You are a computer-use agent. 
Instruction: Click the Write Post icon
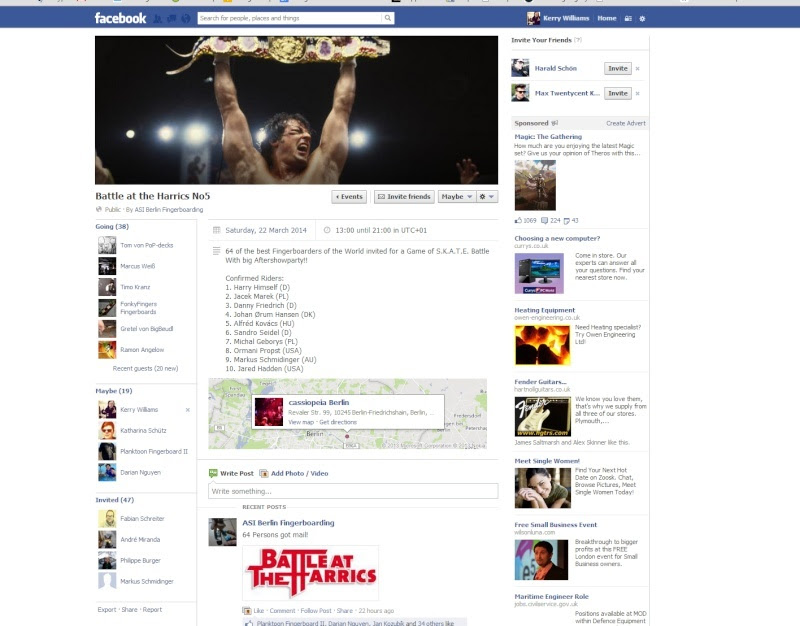pyautogui.click(x=213, y=473)
